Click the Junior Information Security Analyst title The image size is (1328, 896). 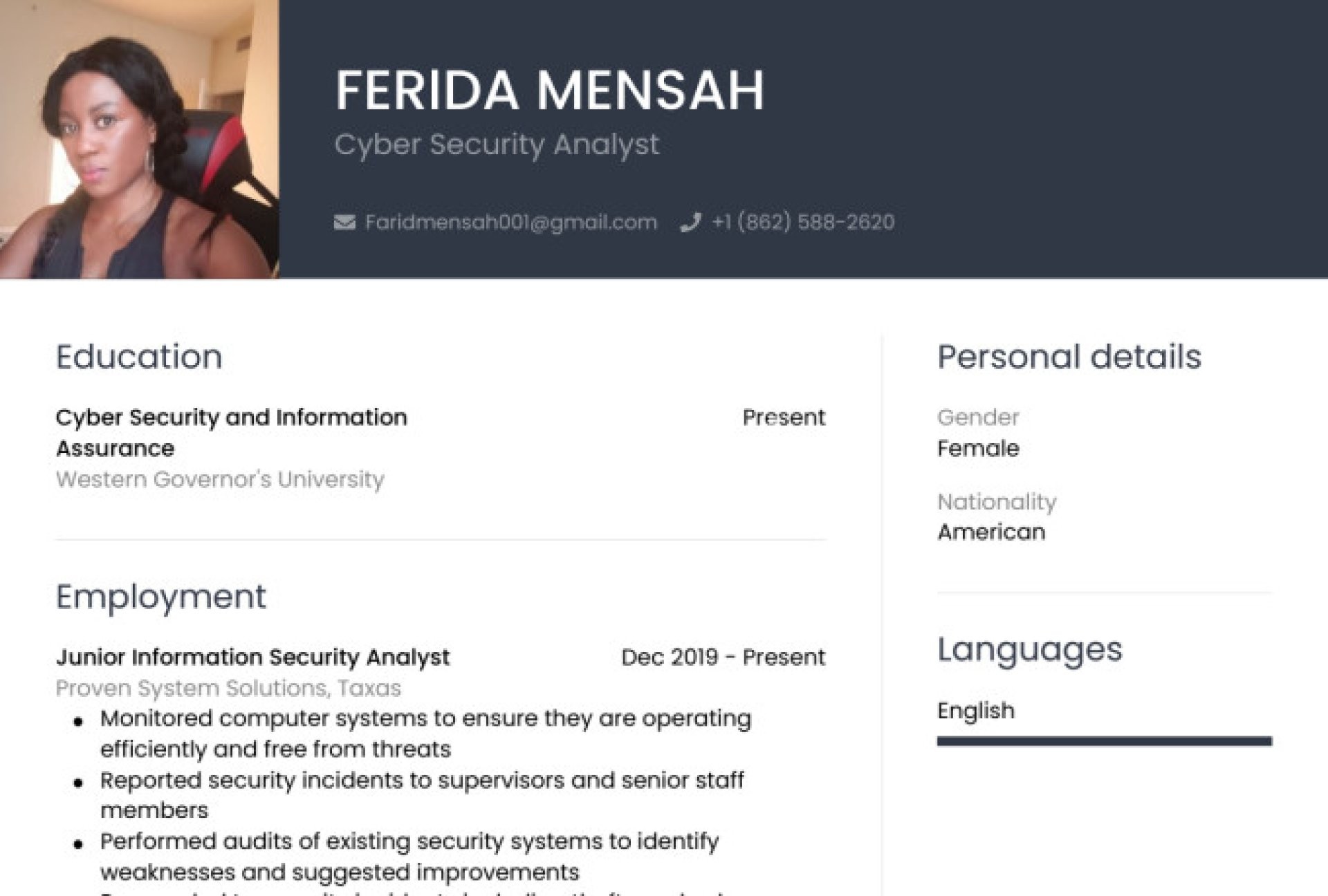[252, 657]
